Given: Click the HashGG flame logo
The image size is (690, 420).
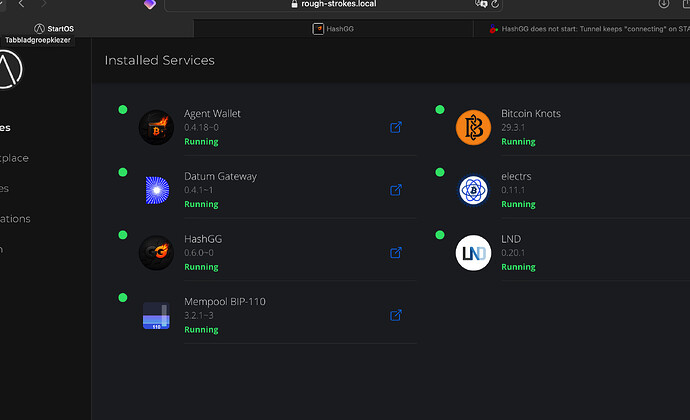Looking at the screenshot, I should point(156,253).
